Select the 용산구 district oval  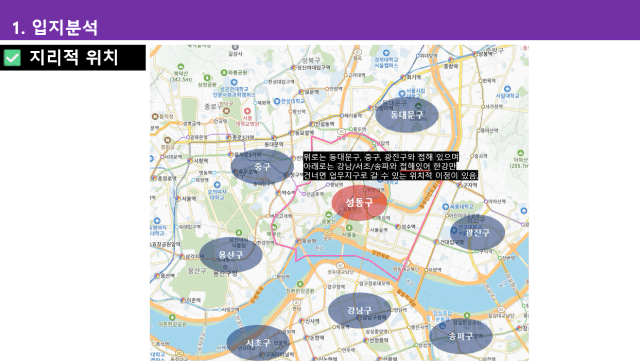click(231, 255)
